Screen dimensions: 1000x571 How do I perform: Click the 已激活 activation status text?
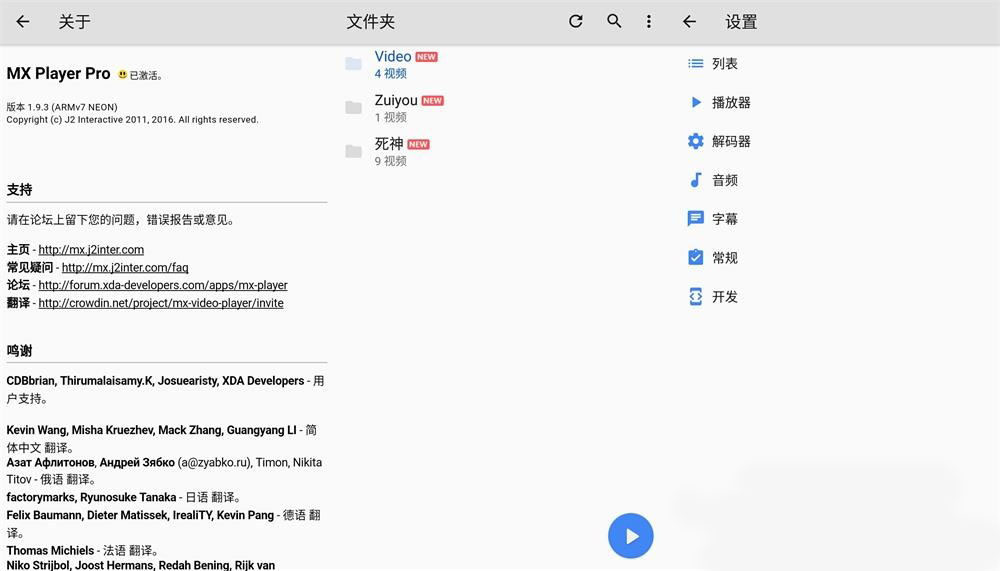[146, 75]
